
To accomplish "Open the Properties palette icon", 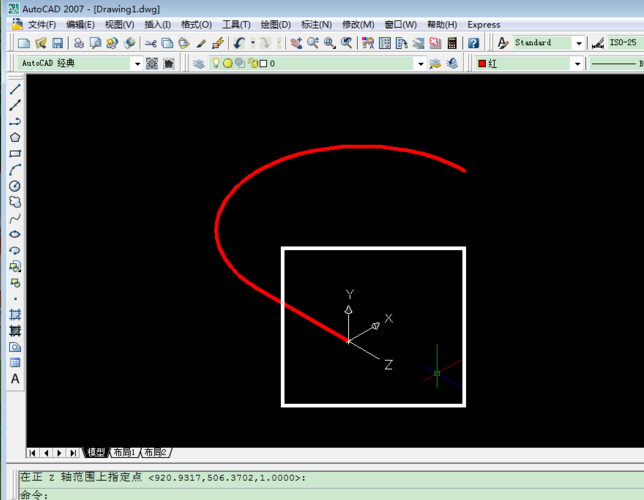I will [368, 43].
